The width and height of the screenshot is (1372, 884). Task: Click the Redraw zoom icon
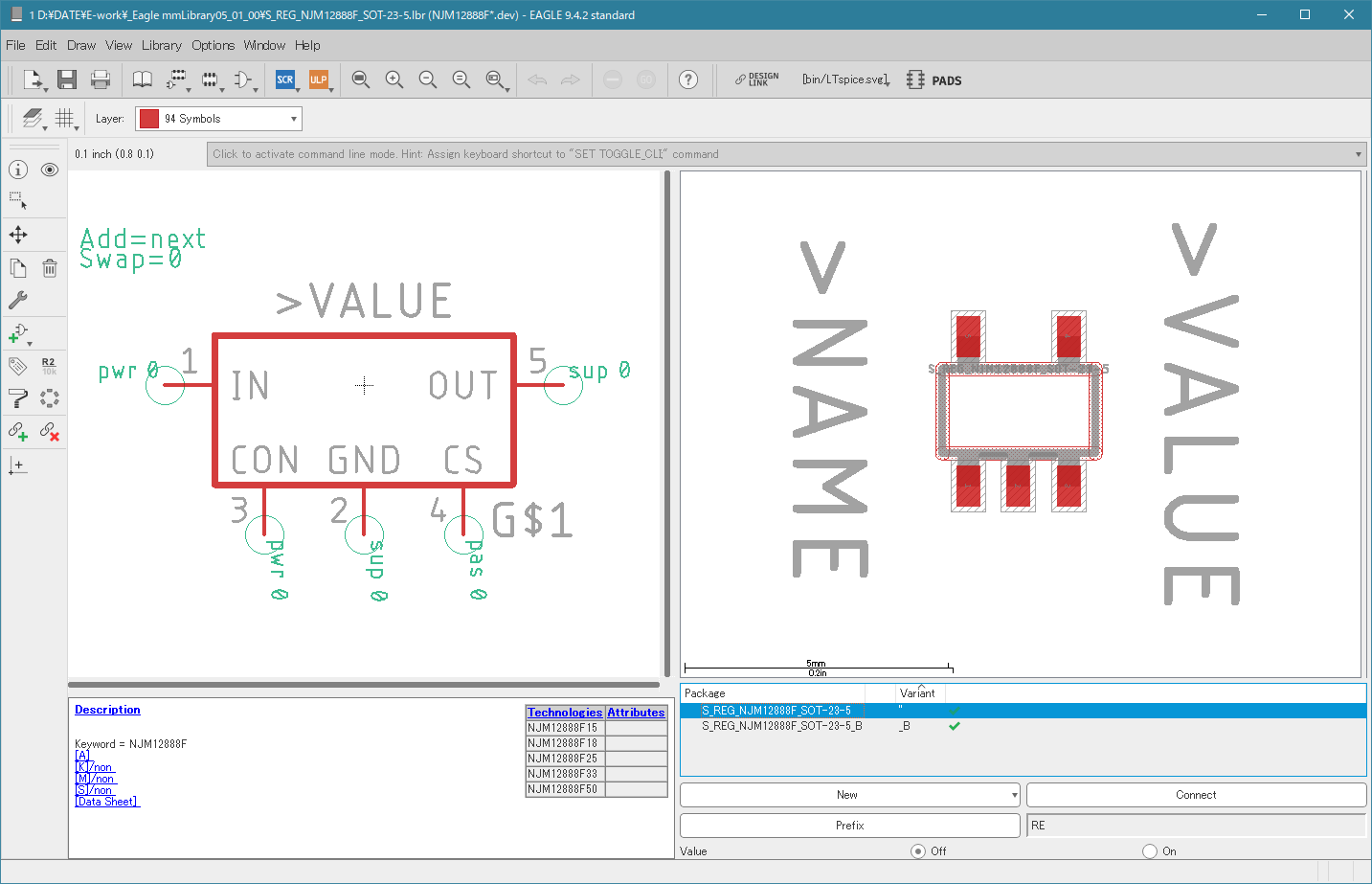pyautogui.click(x=461, y=79)
